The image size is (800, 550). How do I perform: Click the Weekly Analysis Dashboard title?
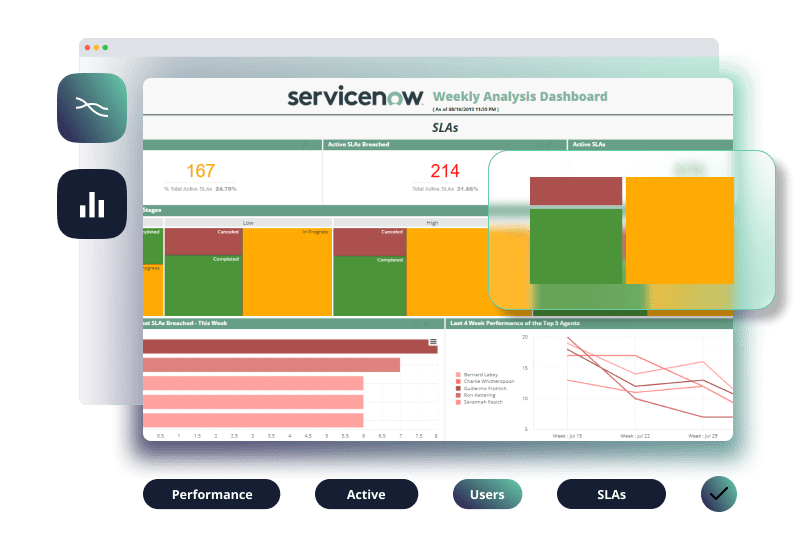point(520,96)
